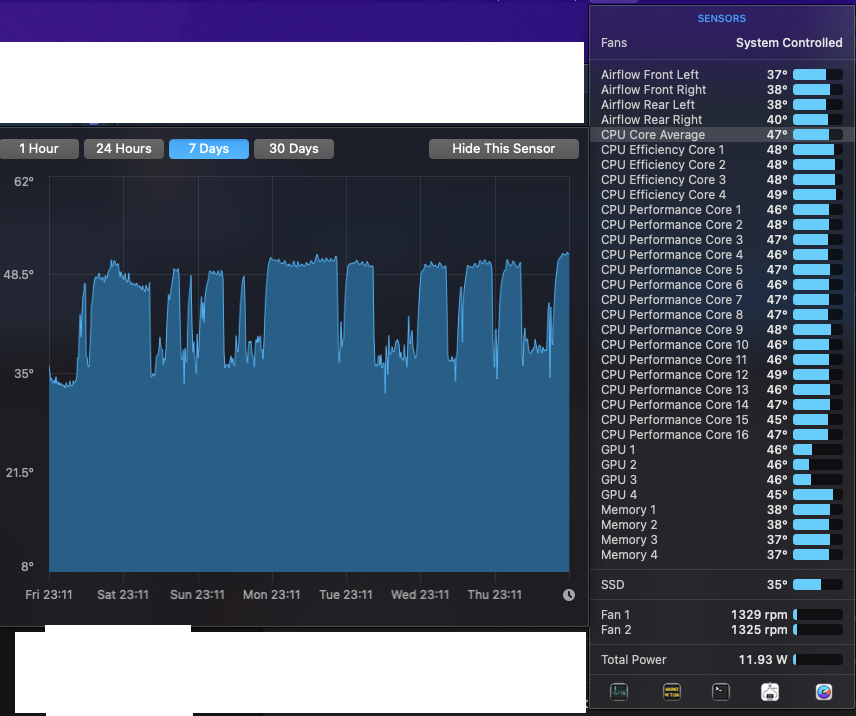Select the Airflow Rear Right sensor

[x=722, y=120]
